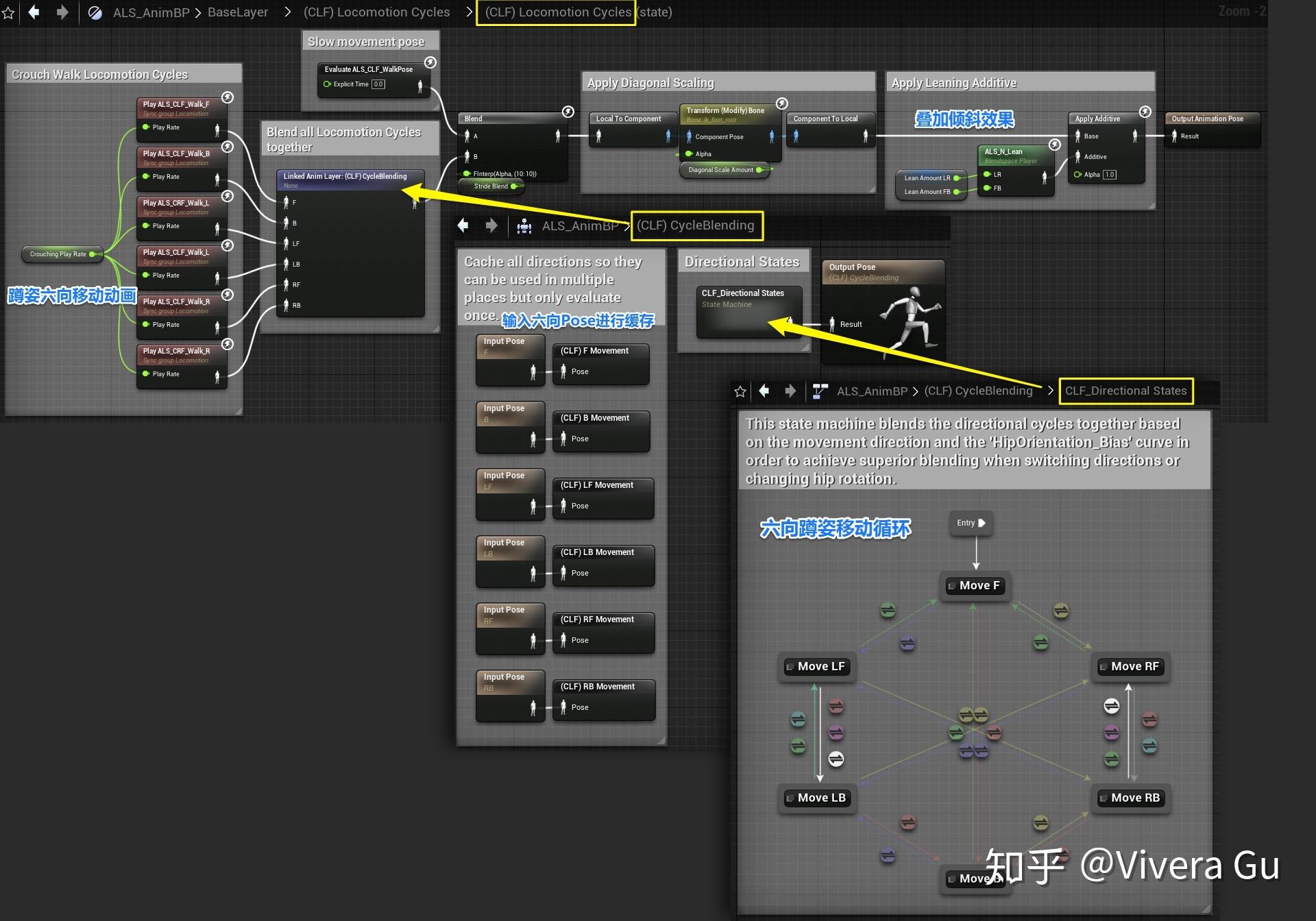Click the forward navigation arrow

62,12
